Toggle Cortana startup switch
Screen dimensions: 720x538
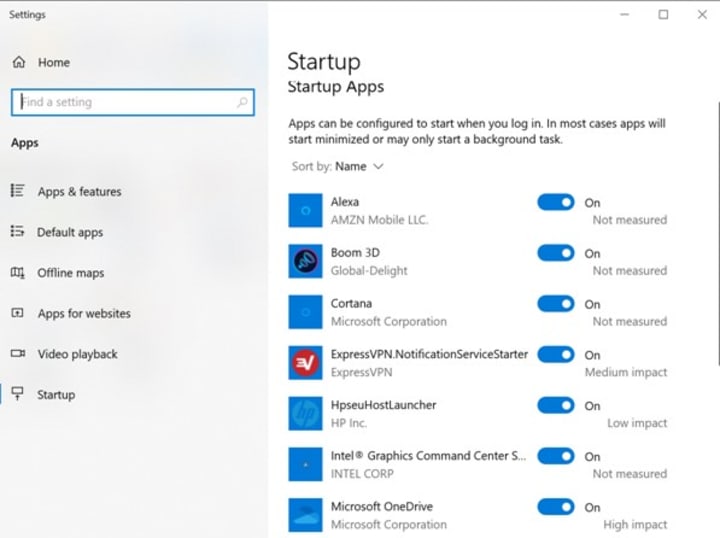pos(556,303)
